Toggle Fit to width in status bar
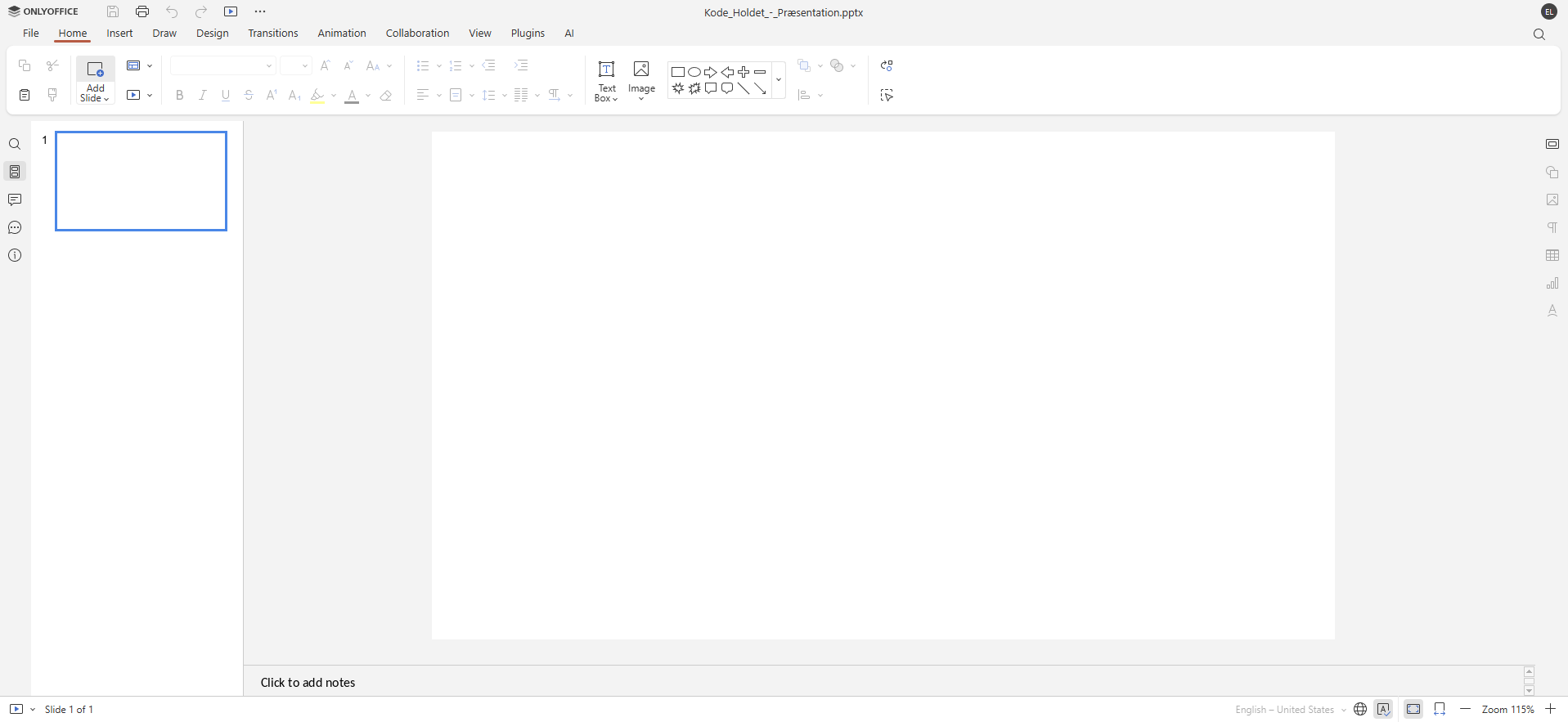Viewport: 1568px width, 722px height. pyautogui.click(x=1440, y=709)
